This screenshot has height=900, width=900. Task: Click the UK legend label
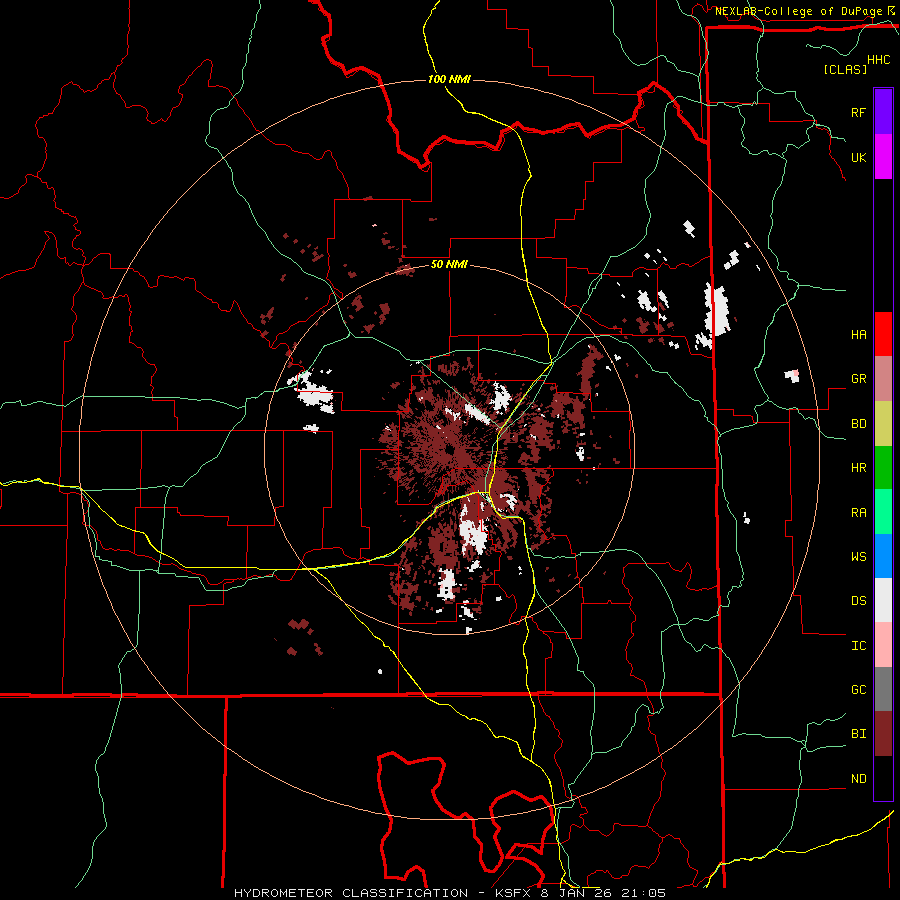(x=858, y=157)
